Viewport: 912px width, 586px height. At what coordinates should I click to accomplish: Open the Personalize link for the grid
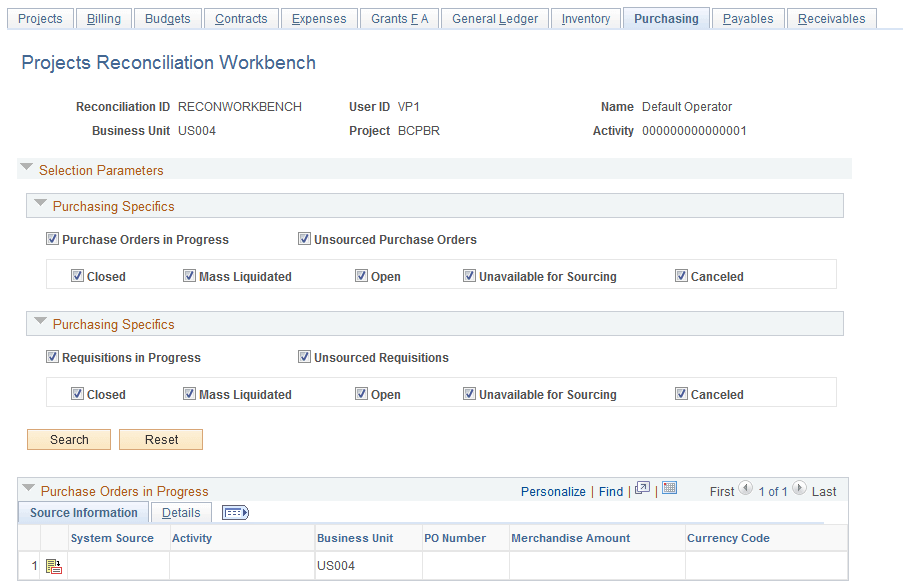coord(553,491)
